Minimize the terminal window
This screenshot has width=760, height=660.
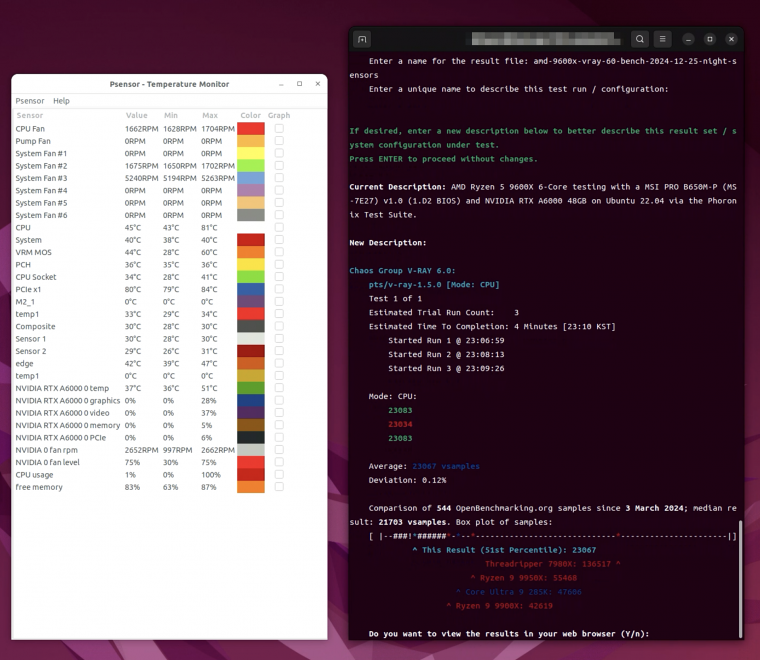point(688,39)
